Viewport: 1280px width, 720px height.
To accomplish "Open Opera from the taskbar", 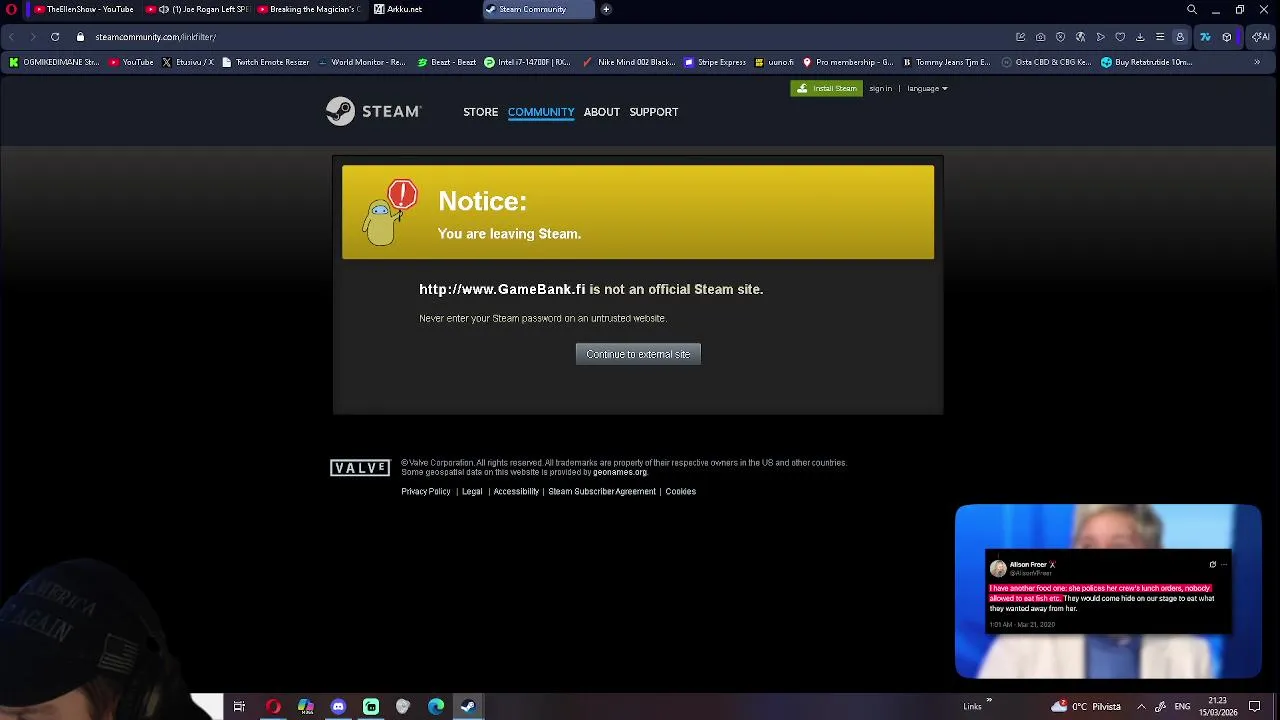I will [272, 707].
